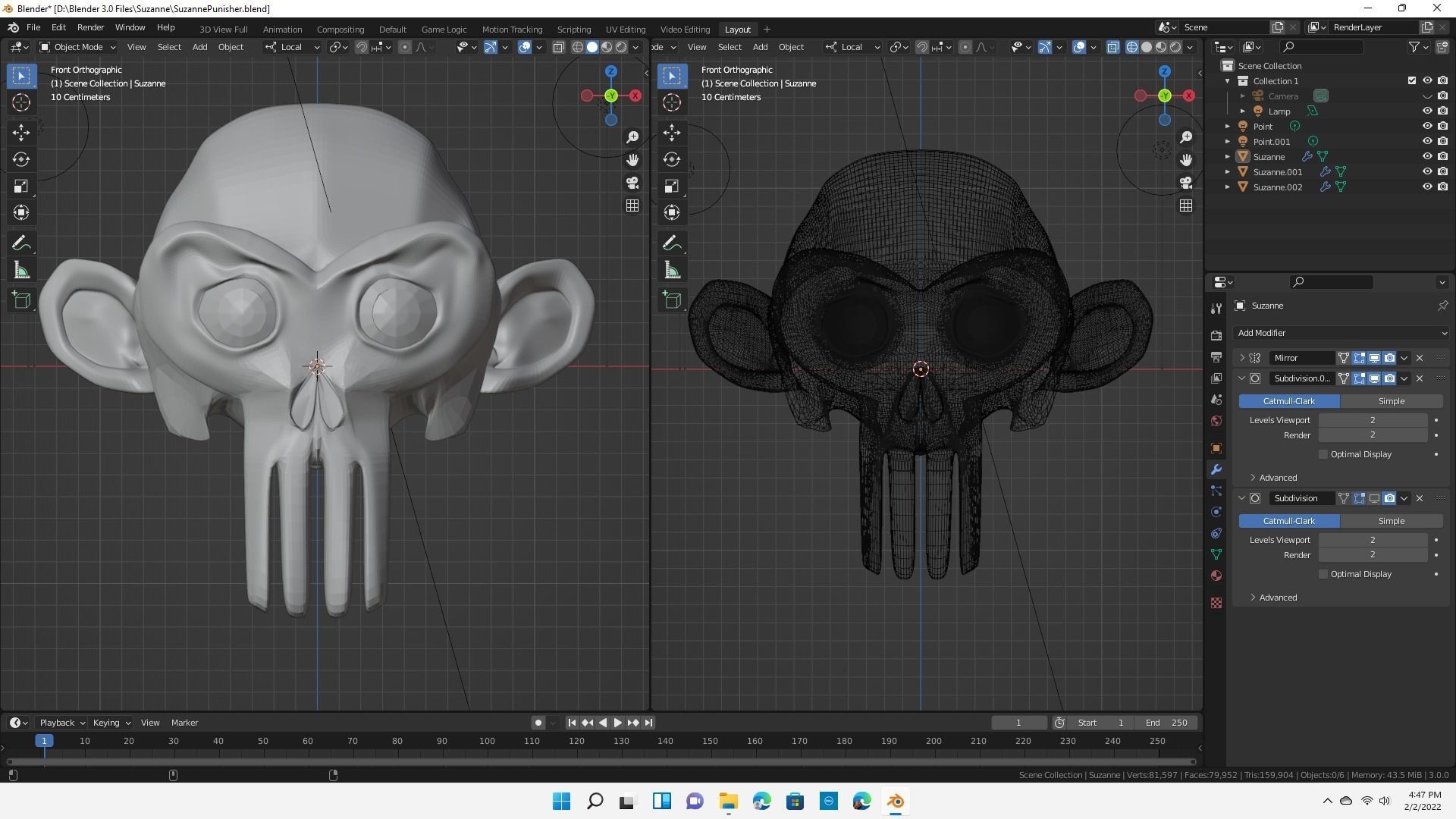Select Simple type for Subdivision.0 modifier

1392,401
